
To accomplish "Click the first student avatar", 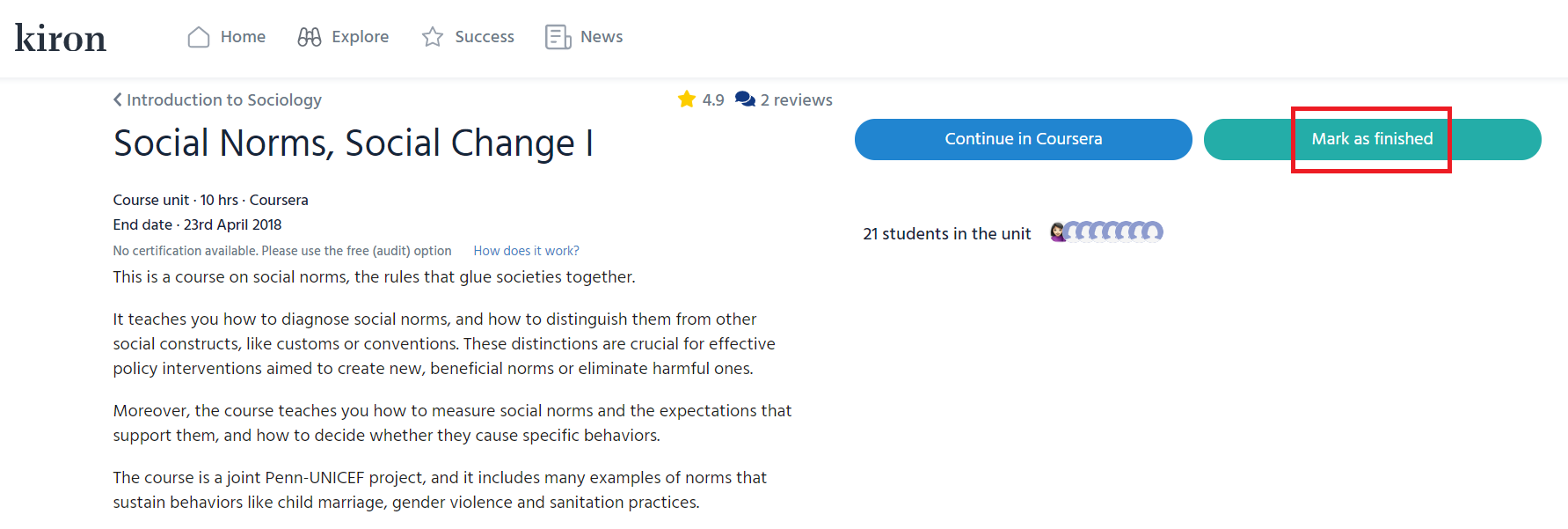I will click(1057, 231).
